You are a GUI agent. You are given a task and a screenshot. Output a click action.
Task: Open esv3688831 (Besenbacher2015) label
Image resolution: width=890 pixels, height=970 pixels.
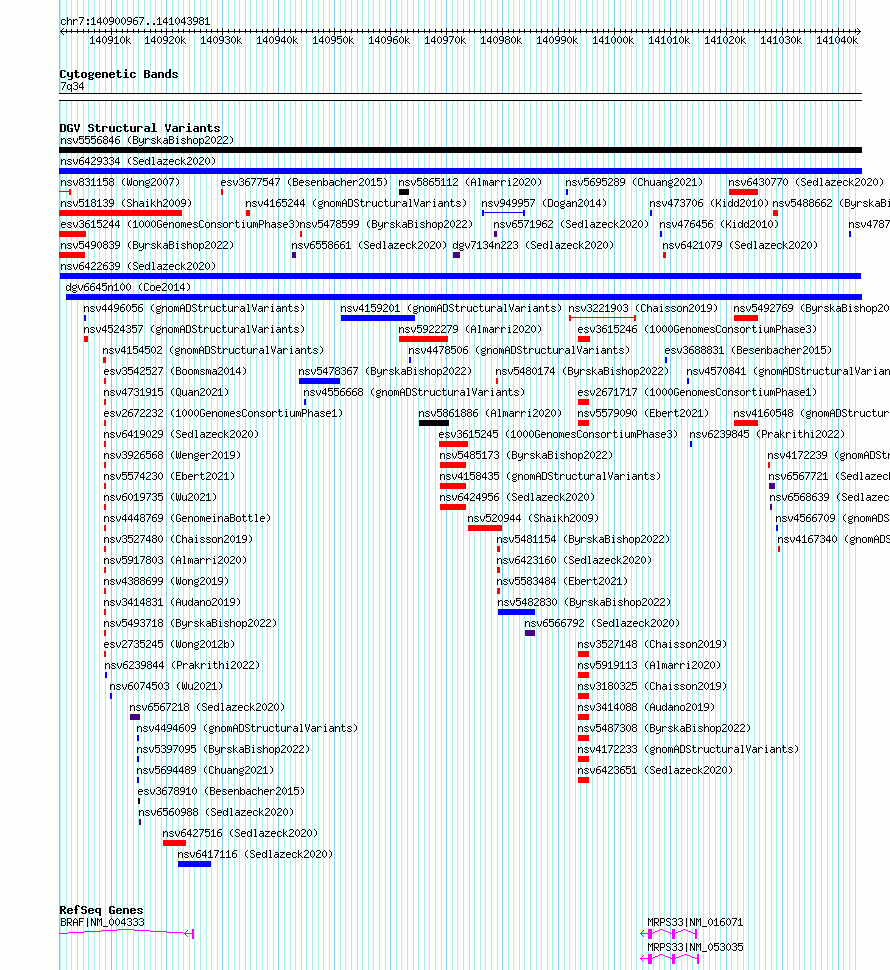748,350
